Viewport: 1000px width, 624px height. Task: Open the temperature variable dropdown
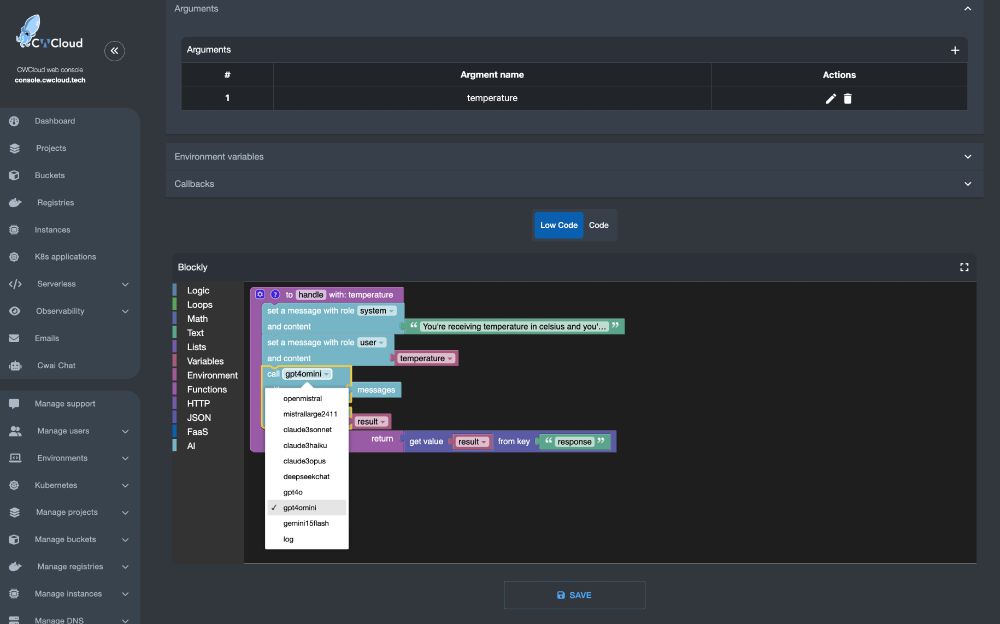point(426,359)
